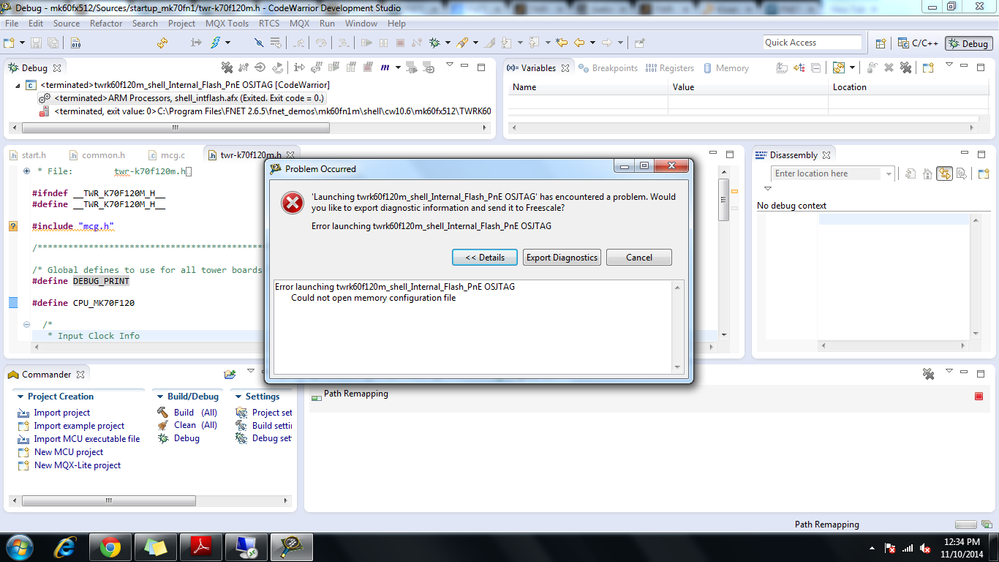999x562 pixels.
Task: Click the Chrome icon in taskbar
Action: pos(110,547)
